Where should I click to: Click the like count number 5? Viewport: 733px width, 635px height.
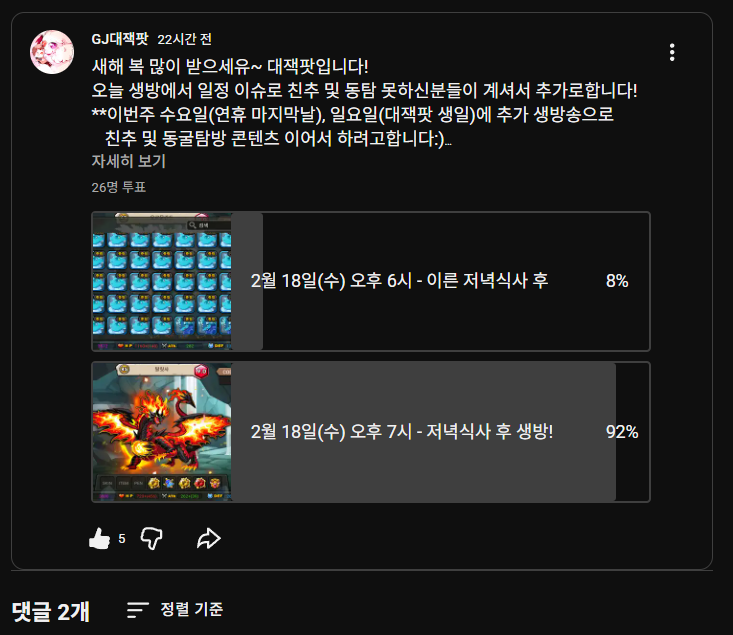point(122,539)
